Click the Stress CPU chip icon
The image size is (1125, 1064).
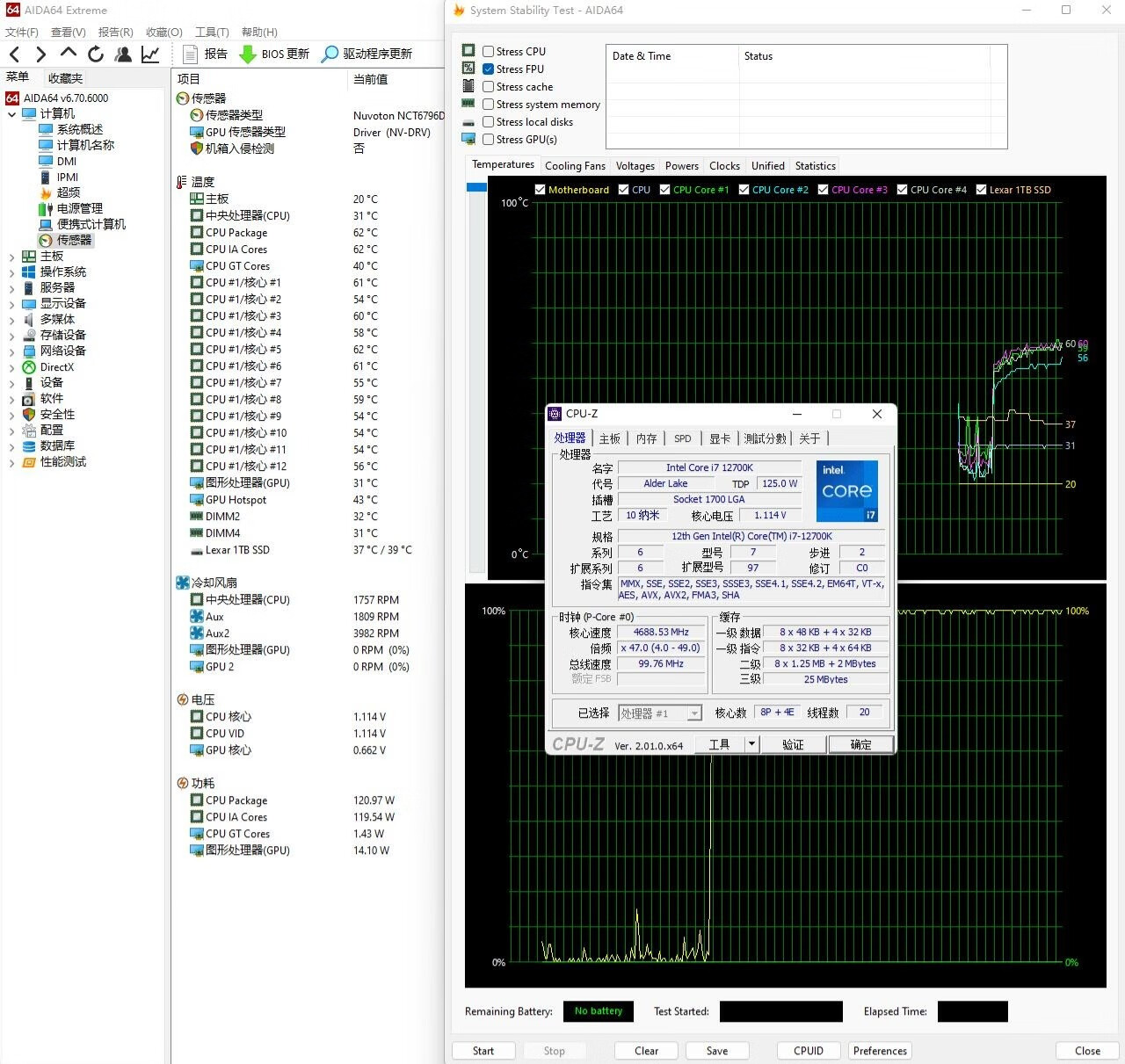468,51
